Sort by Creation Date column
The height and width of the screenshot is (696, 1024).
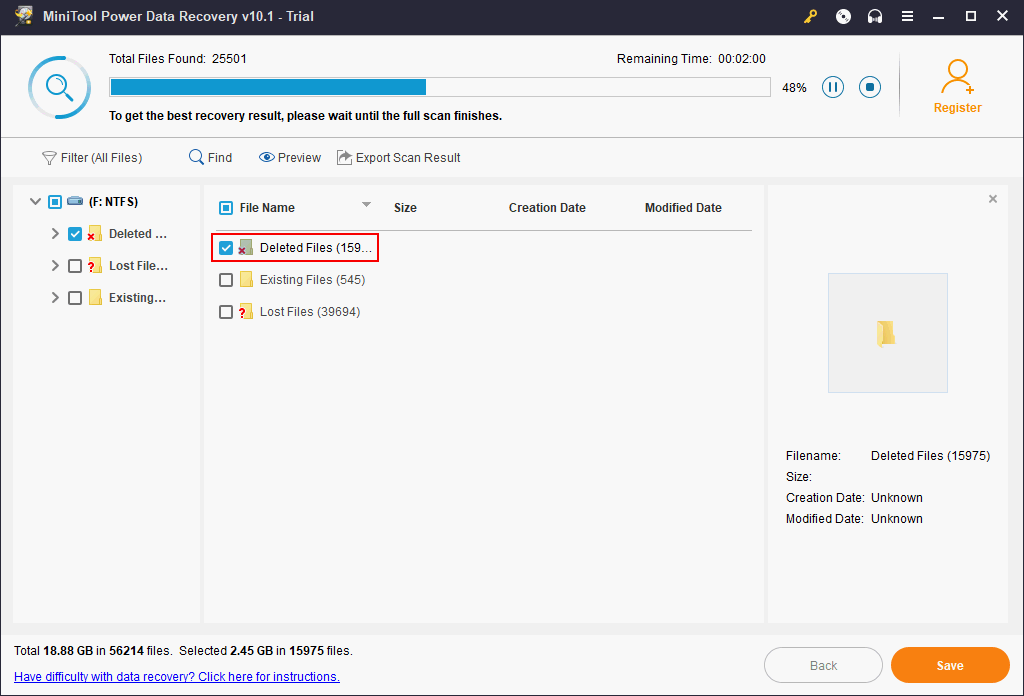tap(547, 208)
